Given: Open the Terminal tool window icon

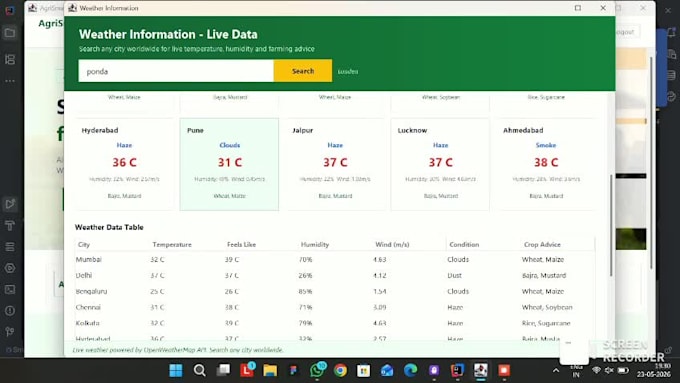Looking at the screenshot, I should pyautogui.click(x=10, y=289).
